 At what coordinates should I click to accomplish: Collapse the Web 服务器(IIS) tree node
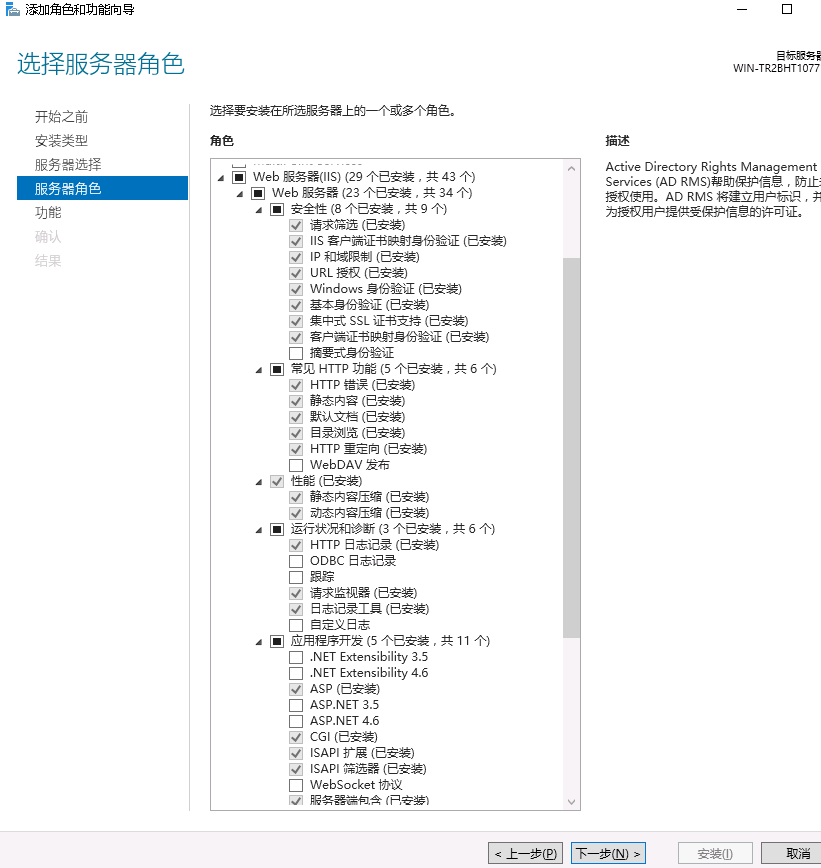[221, 178]
